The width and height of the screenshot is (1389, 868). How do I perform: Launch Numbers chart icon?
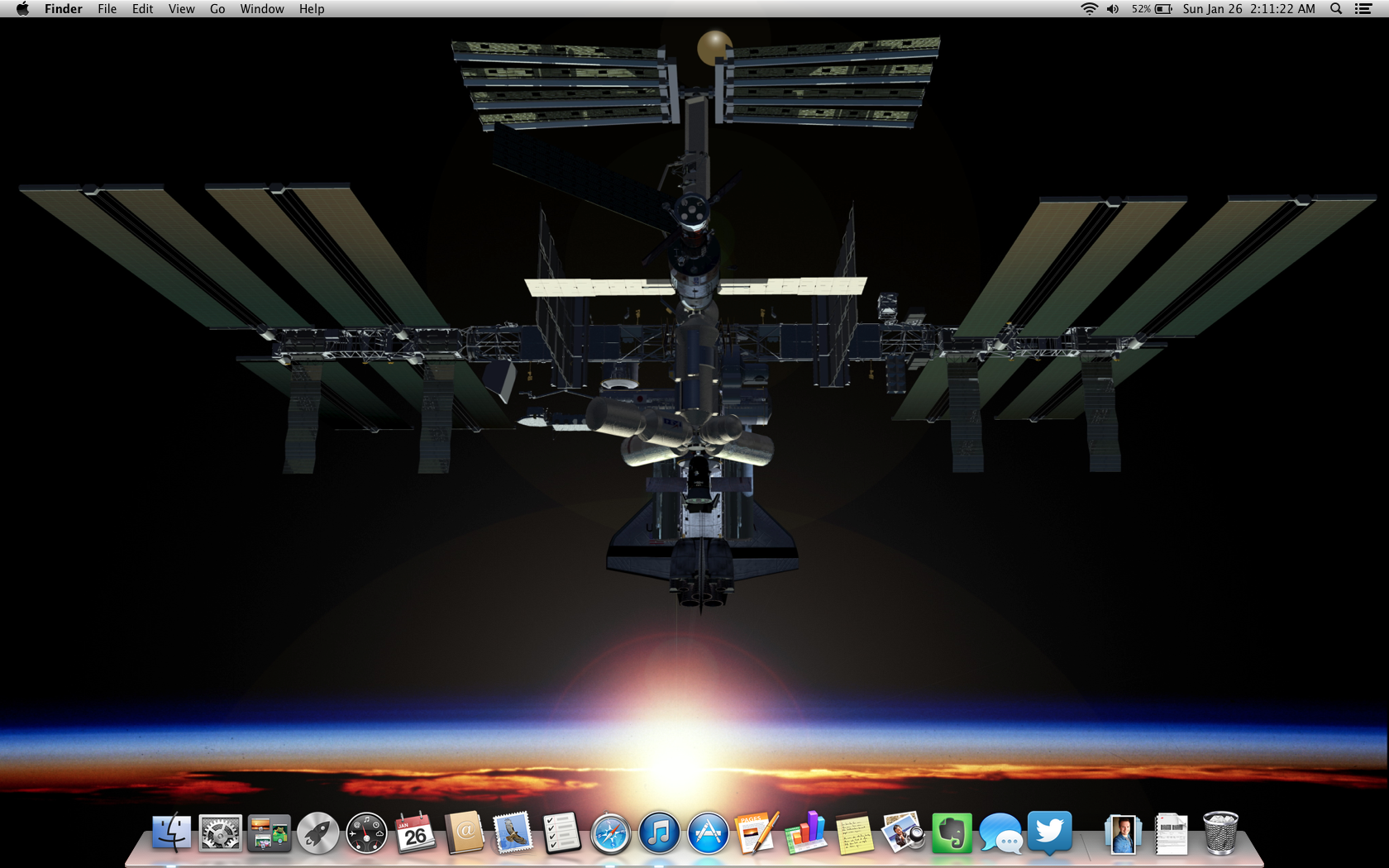click(x=805, y=832)
